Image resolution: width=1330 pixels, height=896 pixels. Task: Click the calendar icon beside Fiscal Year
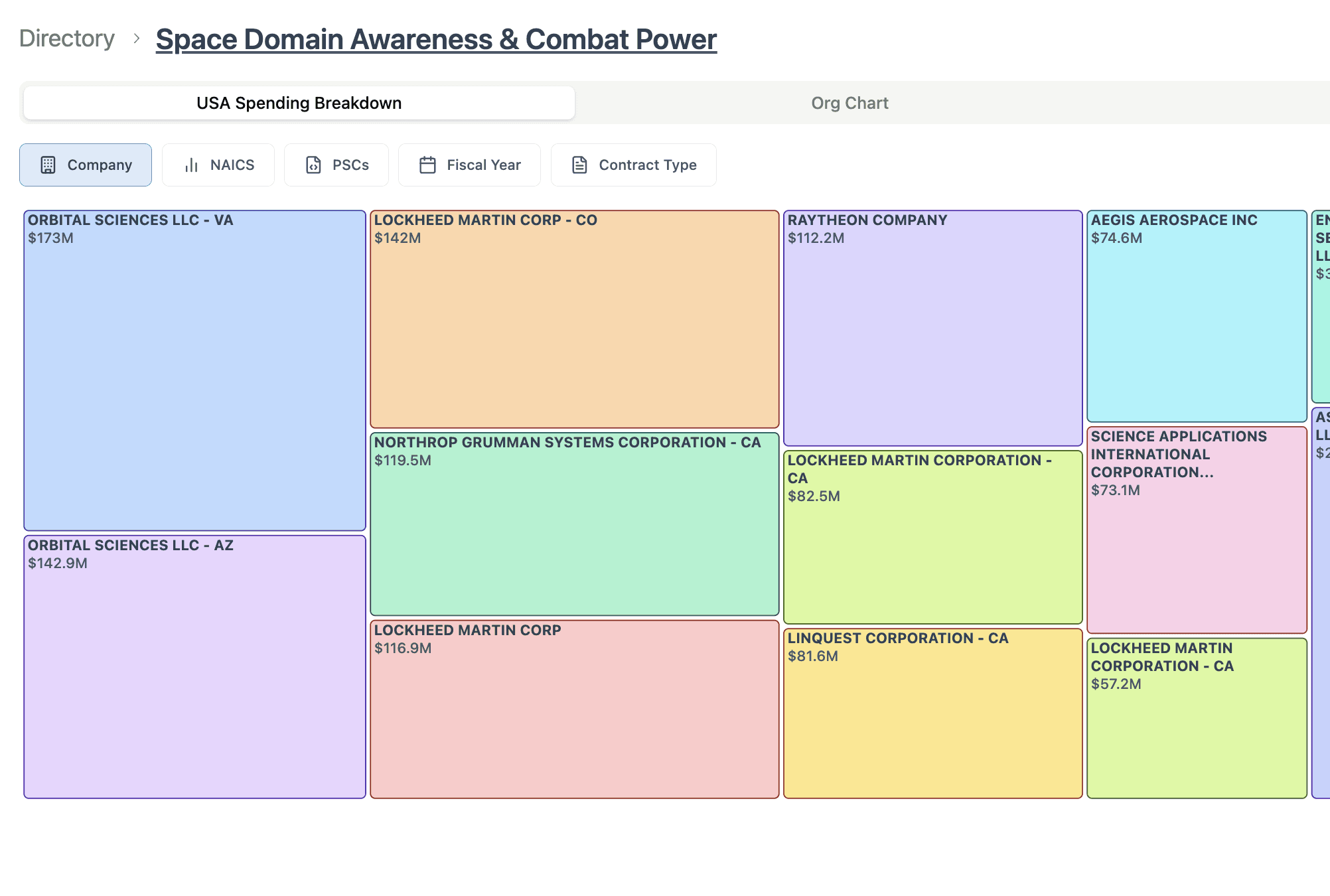428,165
